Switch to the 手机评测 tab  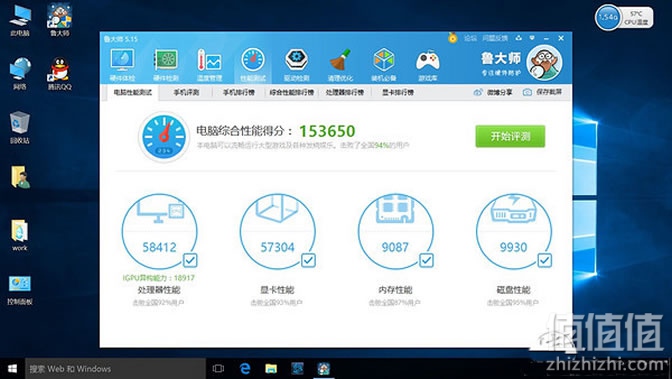[x=186, y=92]
